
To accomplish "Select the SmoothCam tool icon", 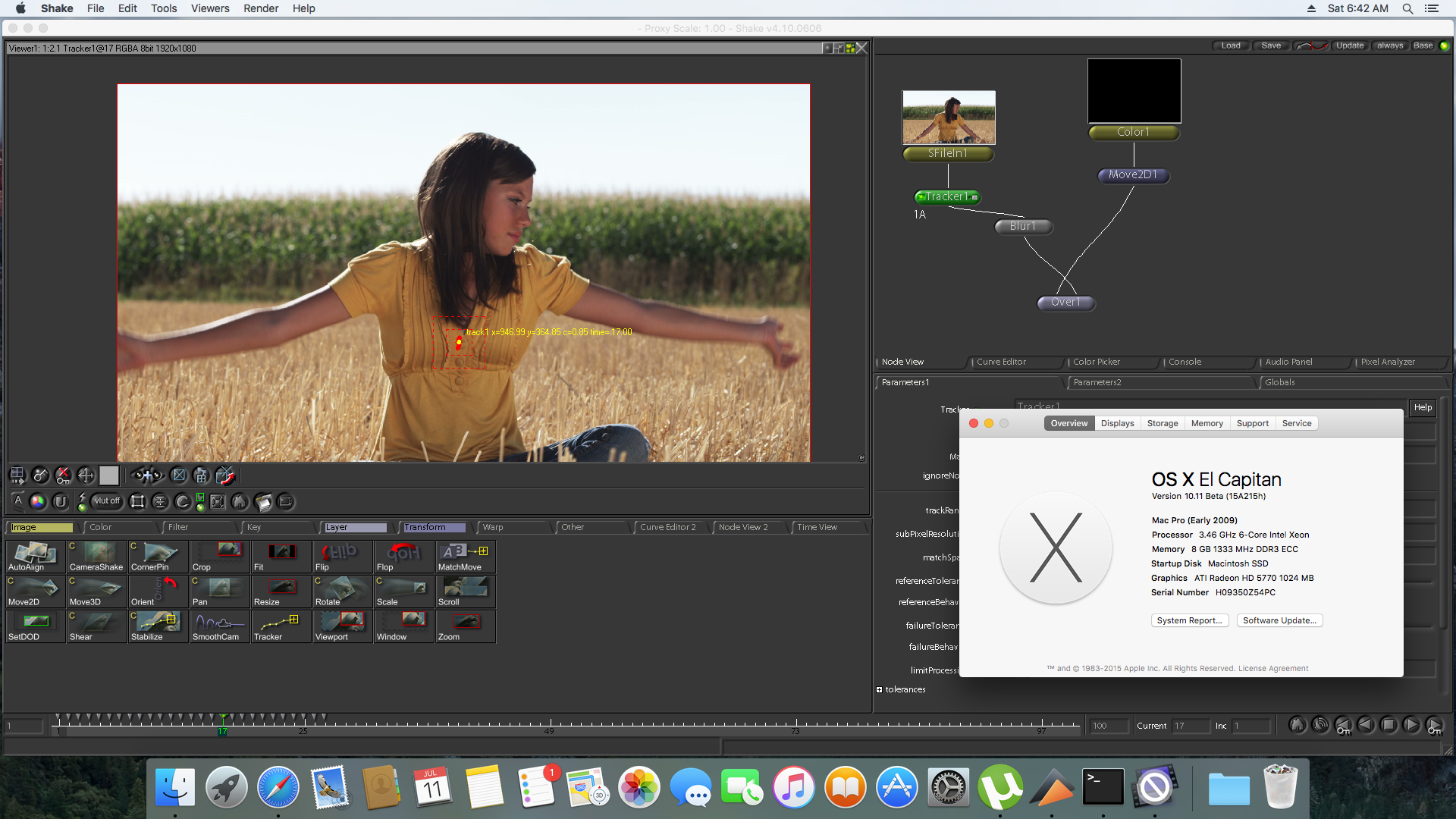I will pos(218,626).
